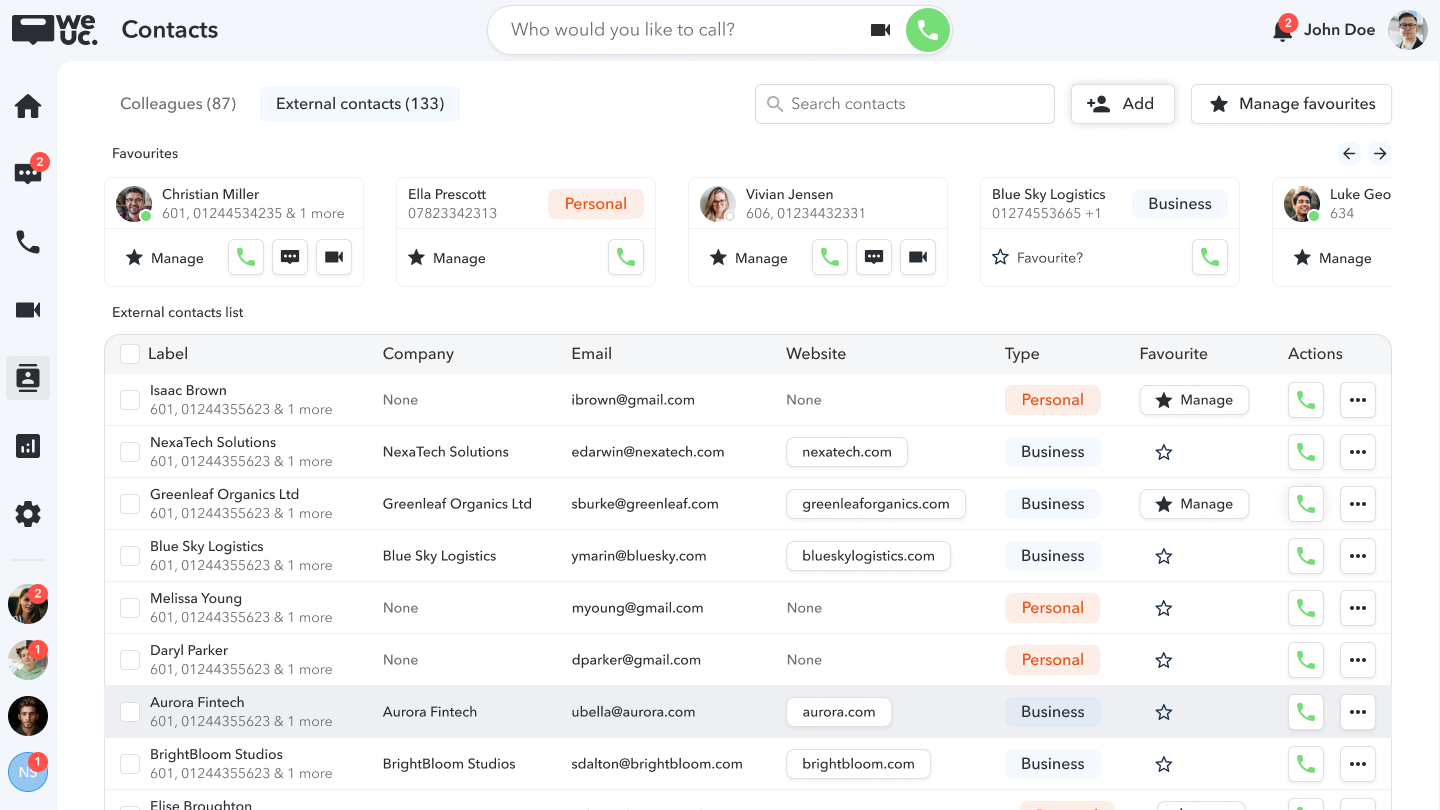1440x810 pixels.
Task: Toggle favourite star for NexaTech Solutions
Action: (1163, 452)
